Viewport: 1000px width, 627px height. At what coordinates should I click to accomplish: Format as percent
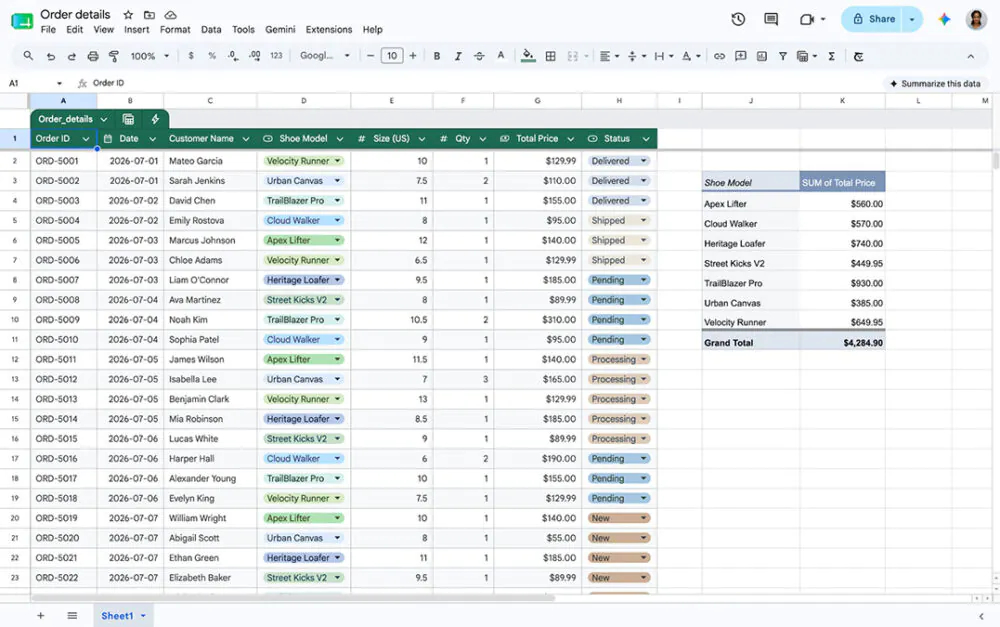tap(212, 56)
